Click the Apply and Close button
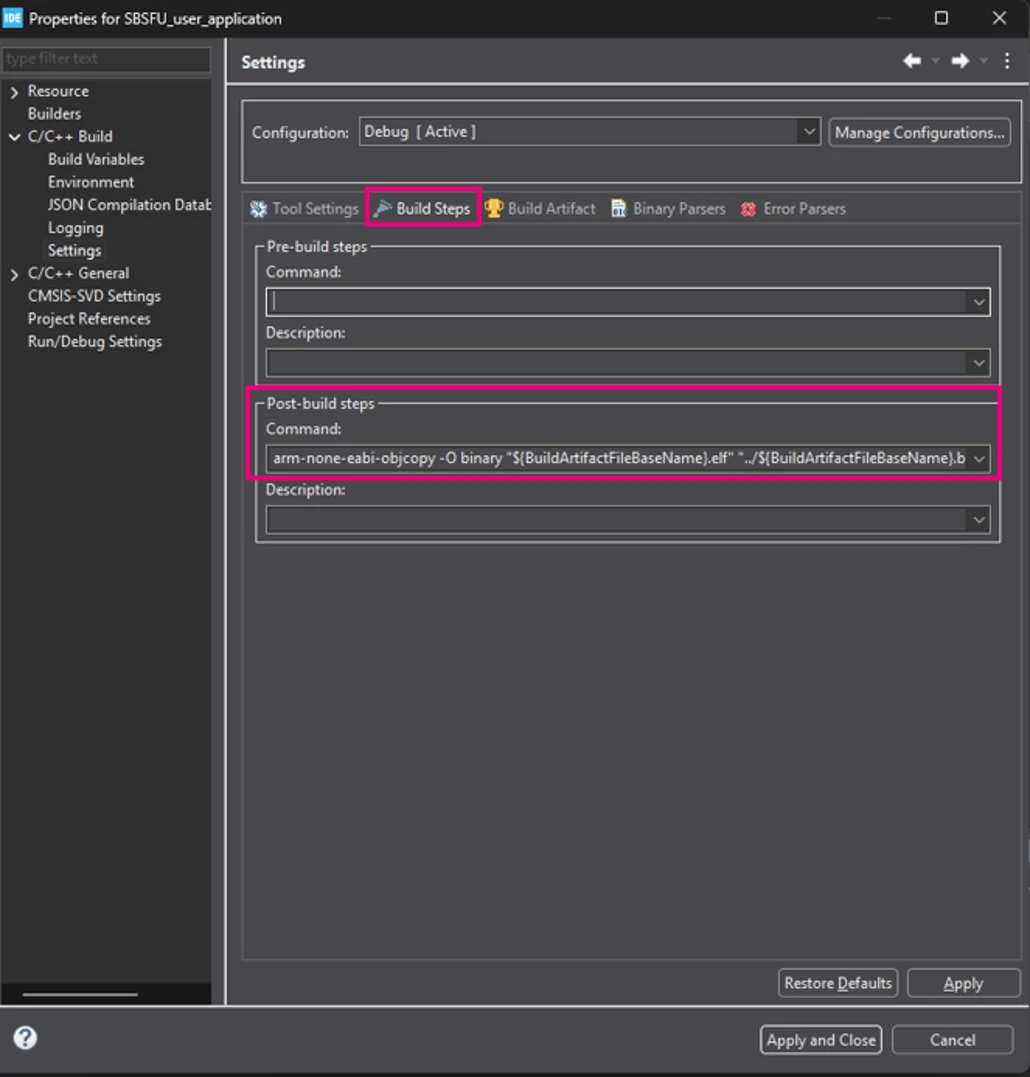Image resolution: width=1030 pixels, height=1077 pixels. pos(821,1040)
